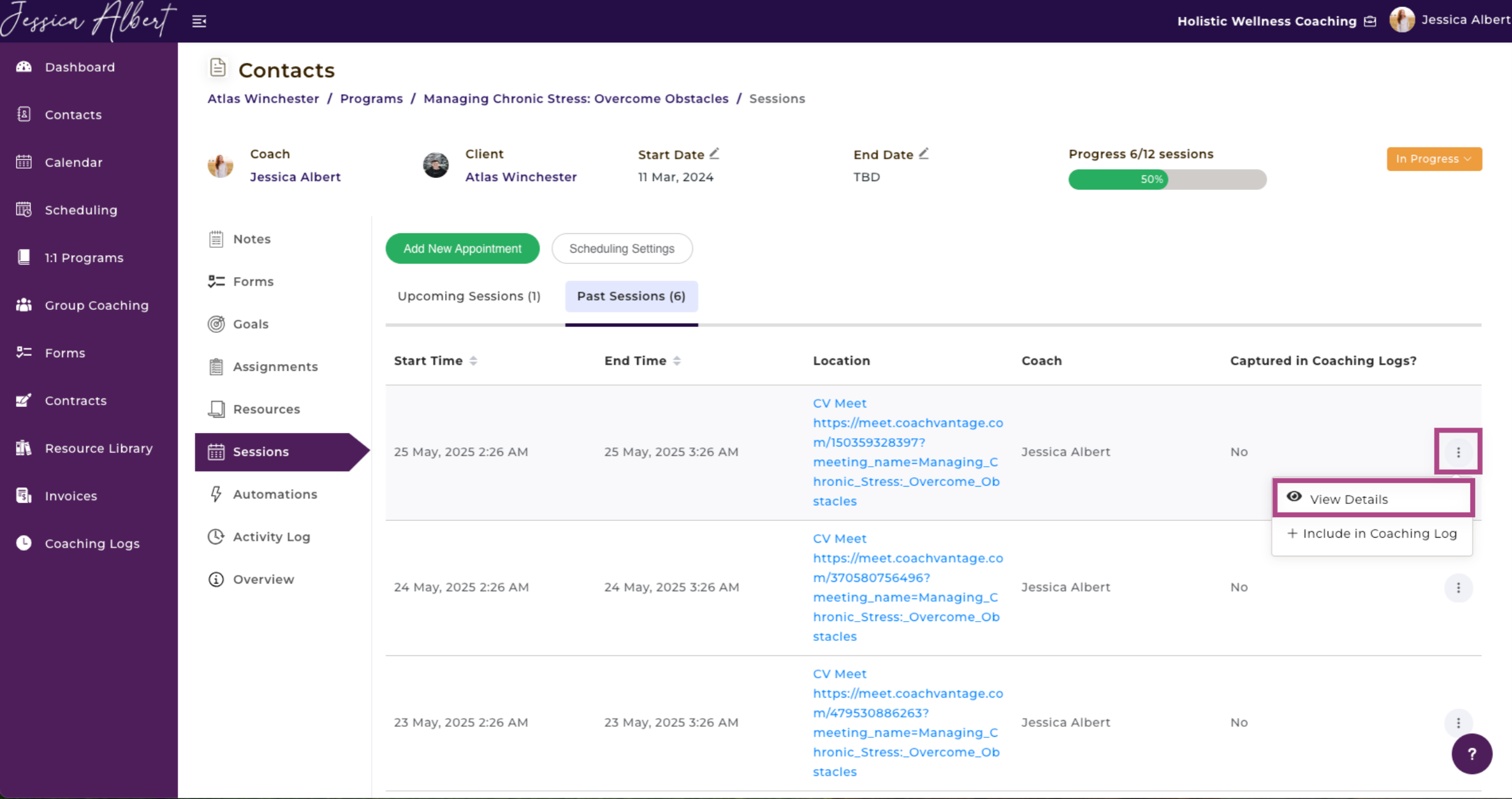
Task: Choose Include in Coaching Log option
Action: [1372, 533]
